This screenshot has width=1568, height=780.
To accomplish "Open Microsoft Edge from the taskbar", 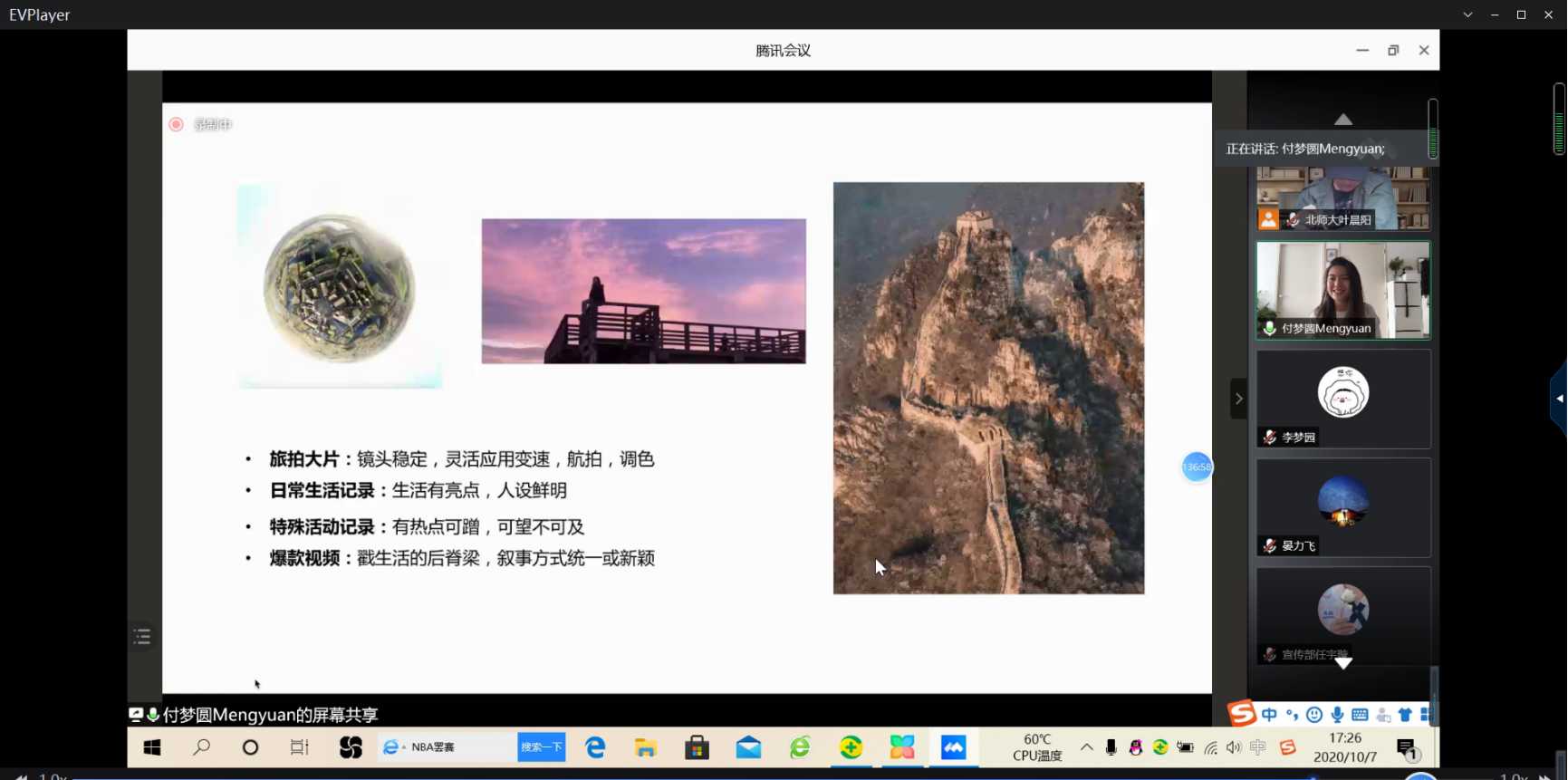I will pos(595,747).
